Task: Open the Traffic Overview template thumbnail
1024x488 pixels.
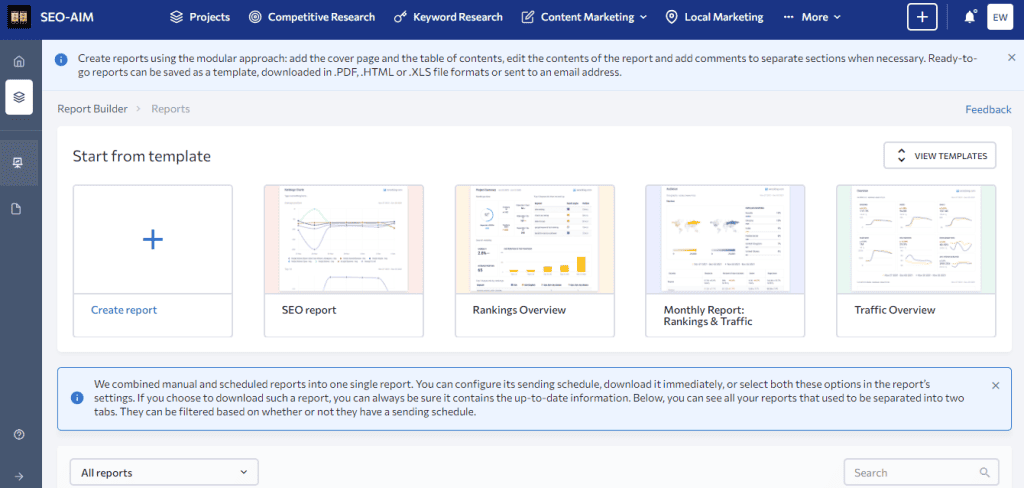Action: pyautogui.click(x=916, y=239)
